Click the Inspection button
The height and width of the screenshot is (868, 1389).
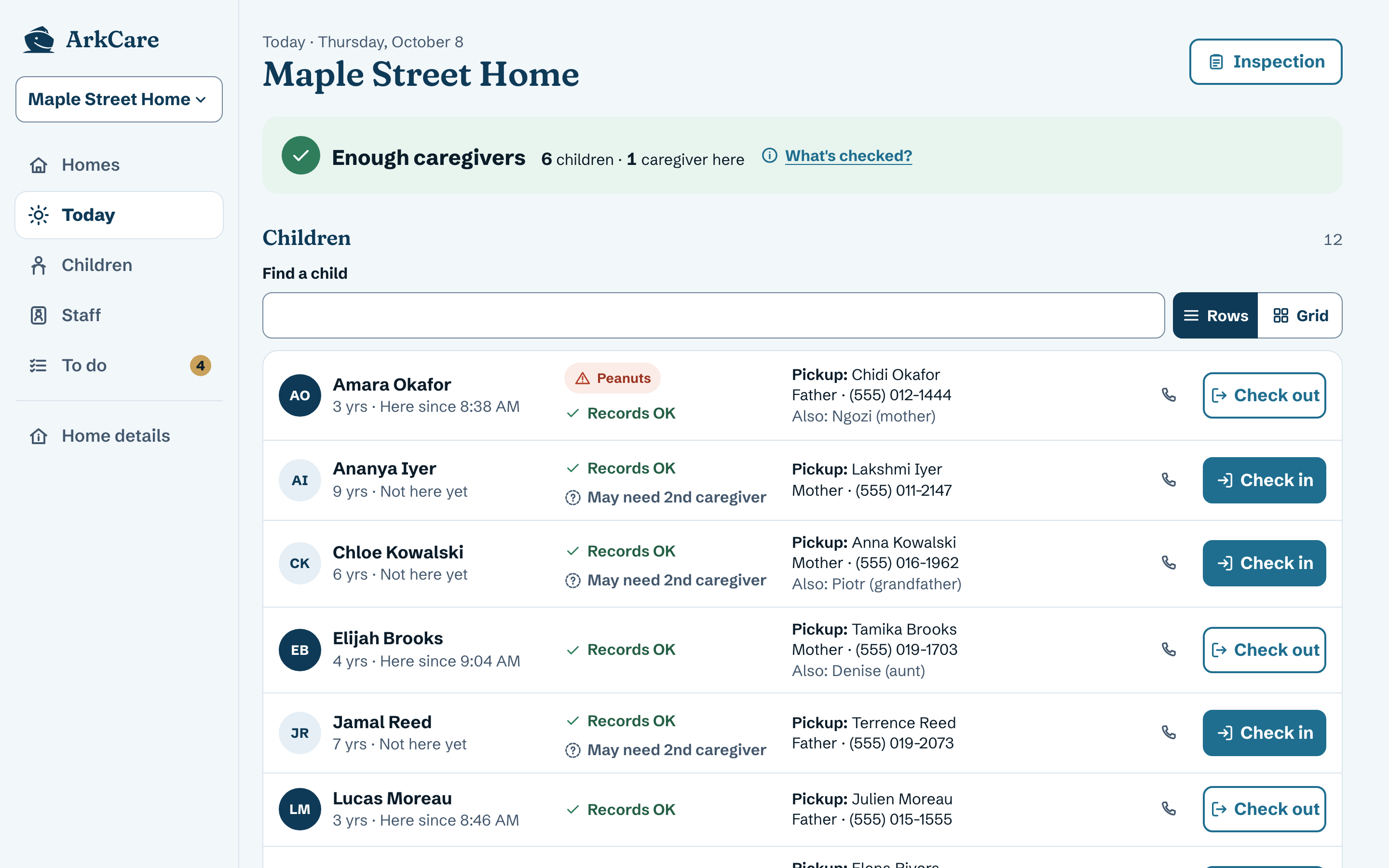[1266, 61]
